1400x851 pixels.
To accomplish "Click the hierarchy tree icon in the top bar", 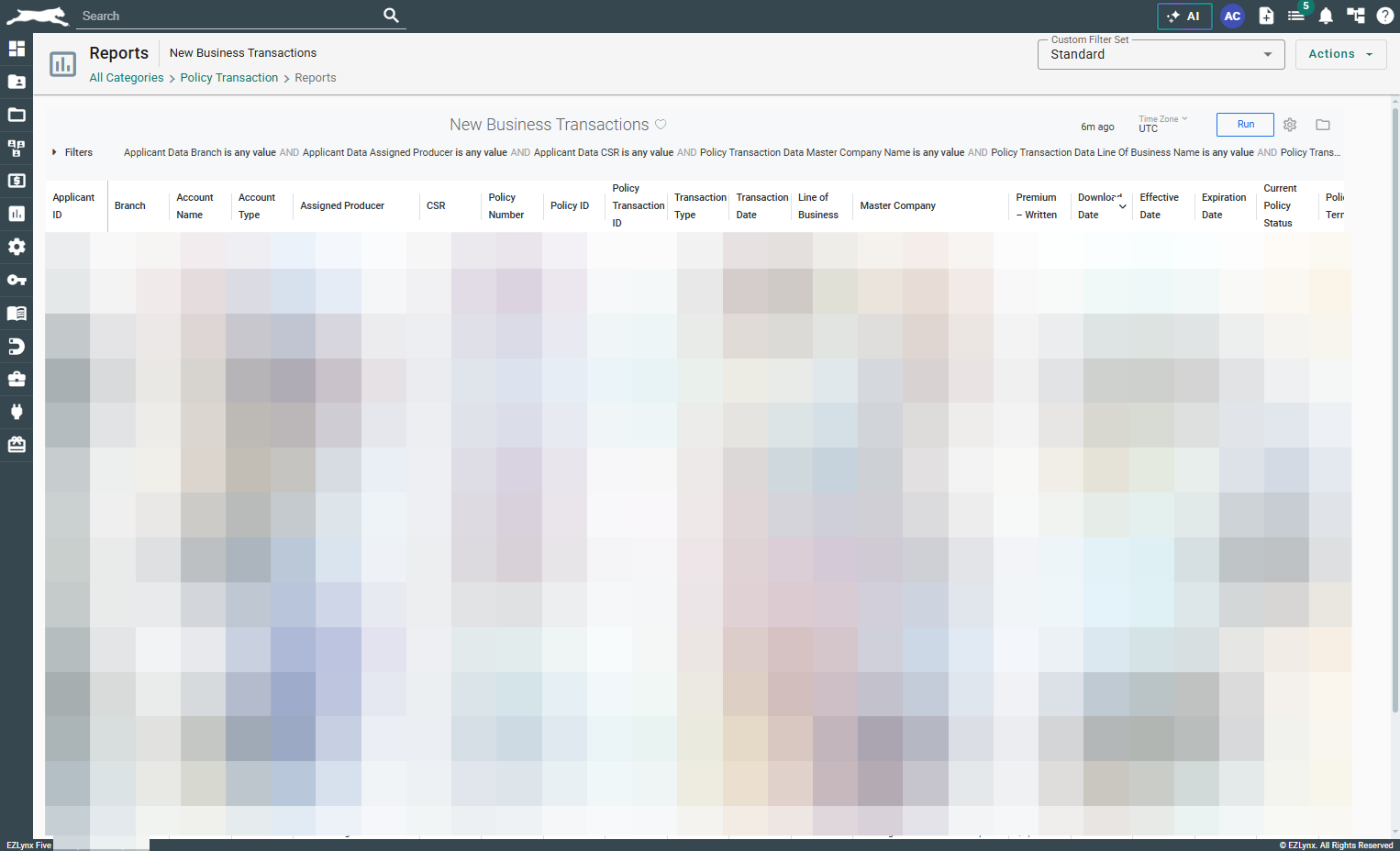I will 1355,16.
